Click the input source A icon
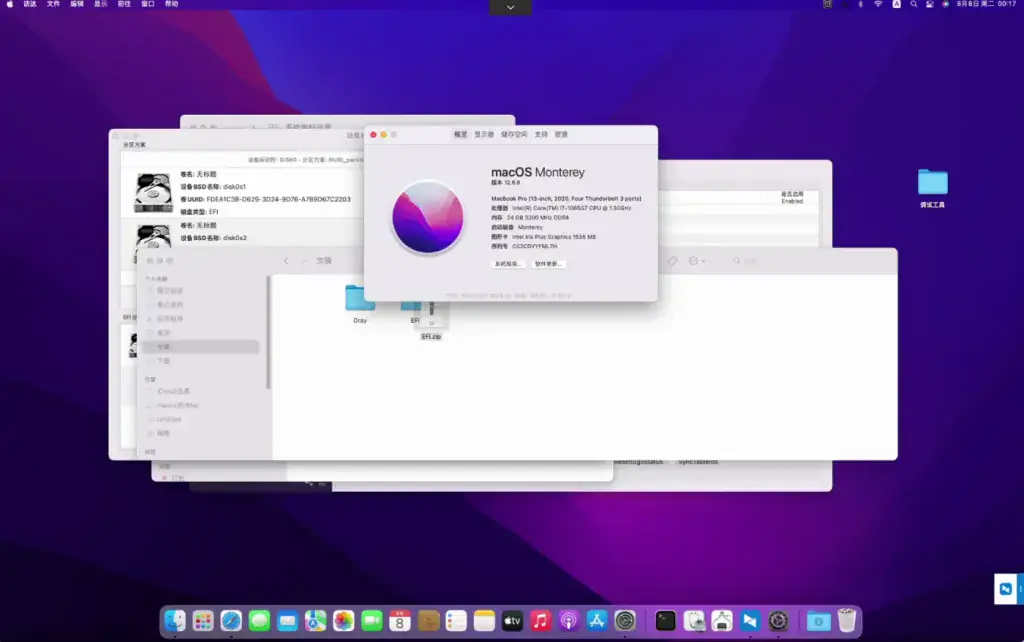Image resolution: width=1024 pixels, height=642 pixels. click(x=897, y=4)
